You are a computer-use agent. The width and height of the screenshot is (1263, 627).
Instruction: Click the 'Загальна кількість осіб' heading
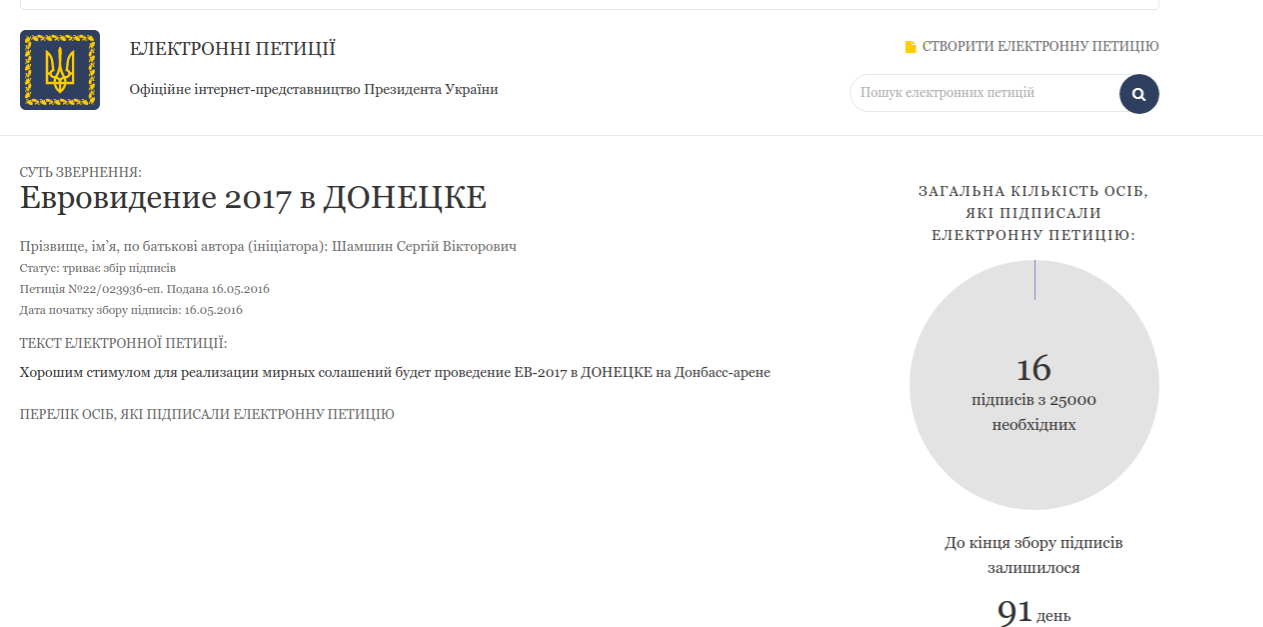coord(1034,213)
